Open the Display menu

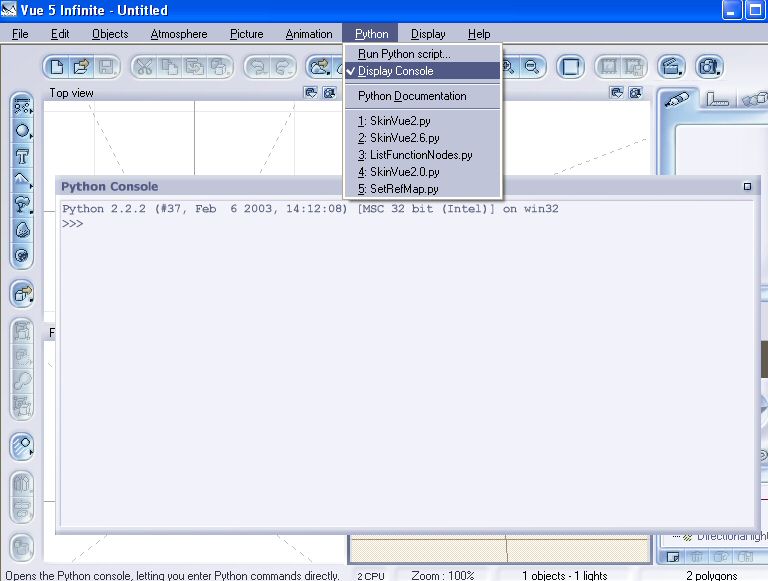[428, 34]
